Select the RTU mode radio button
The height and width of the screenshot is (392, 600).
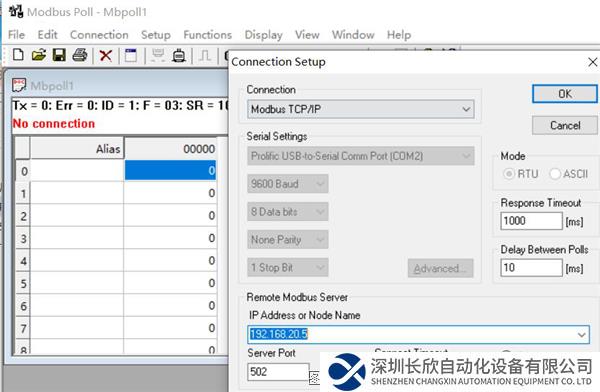coord(508,174)
